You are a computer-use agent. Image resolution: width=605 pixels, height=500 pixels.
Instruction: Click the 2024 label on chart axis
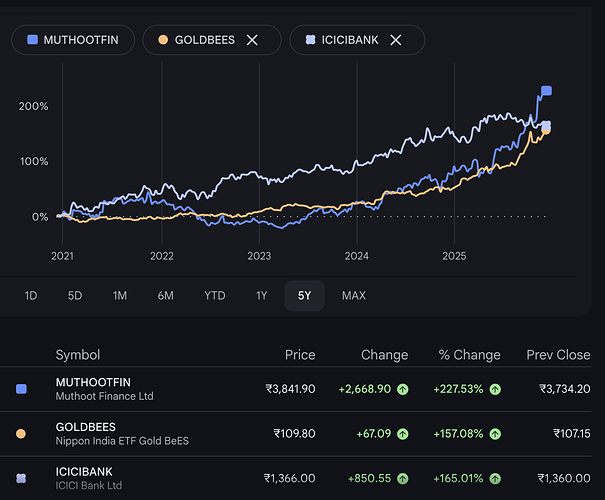click(x=357, y=256)
